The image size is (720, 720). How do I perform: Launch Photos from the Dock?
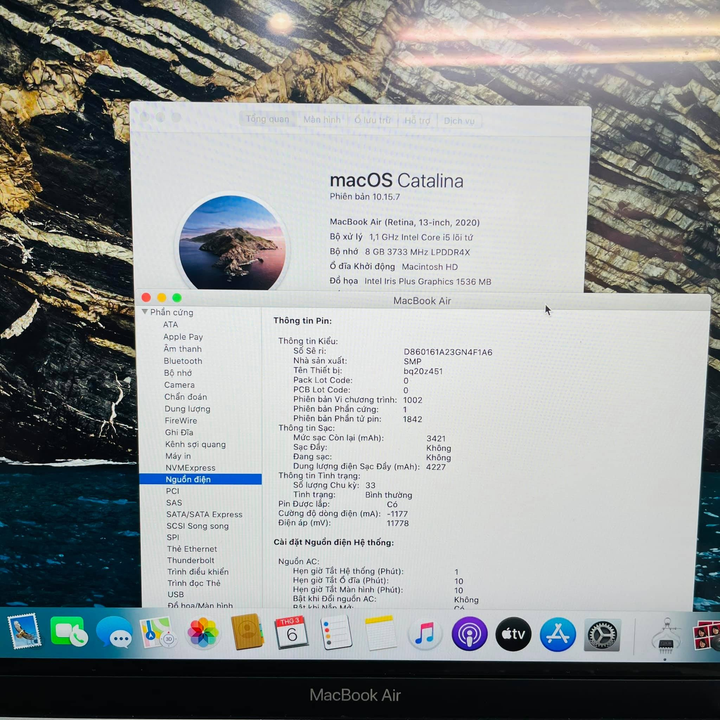202,633
